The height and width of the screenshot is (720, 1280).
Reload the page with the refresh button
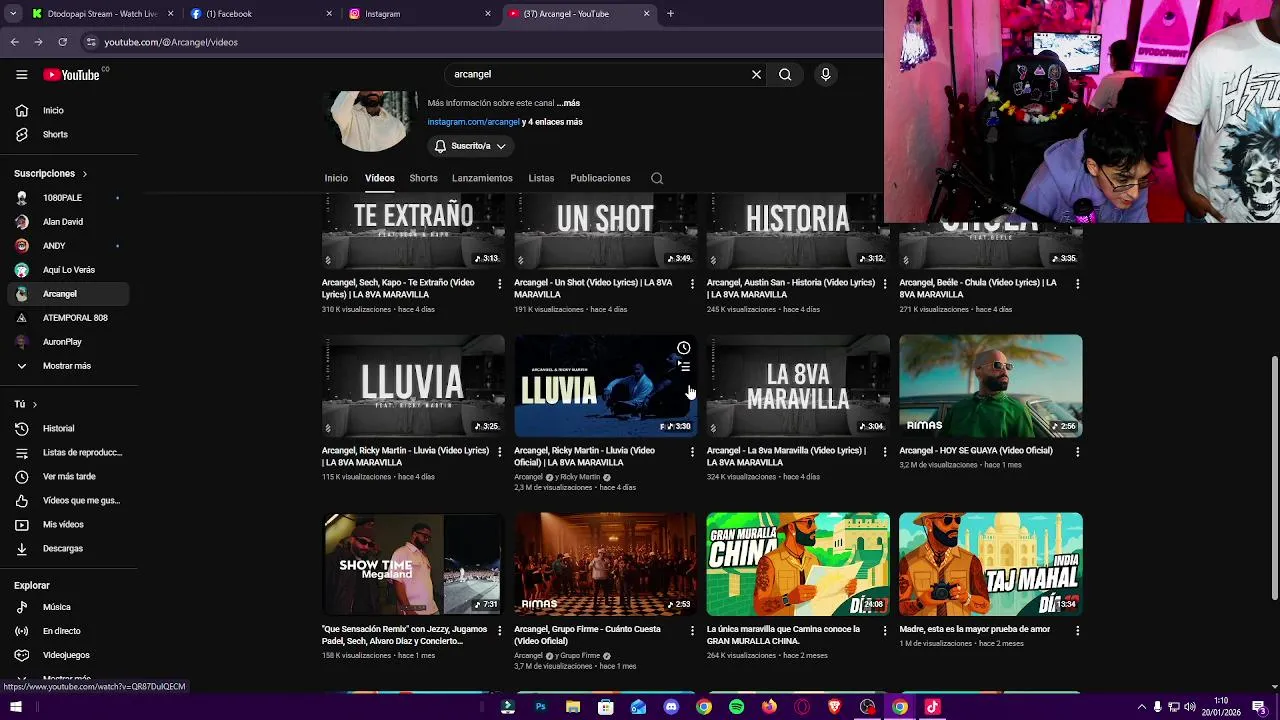[x=62, y=42]
